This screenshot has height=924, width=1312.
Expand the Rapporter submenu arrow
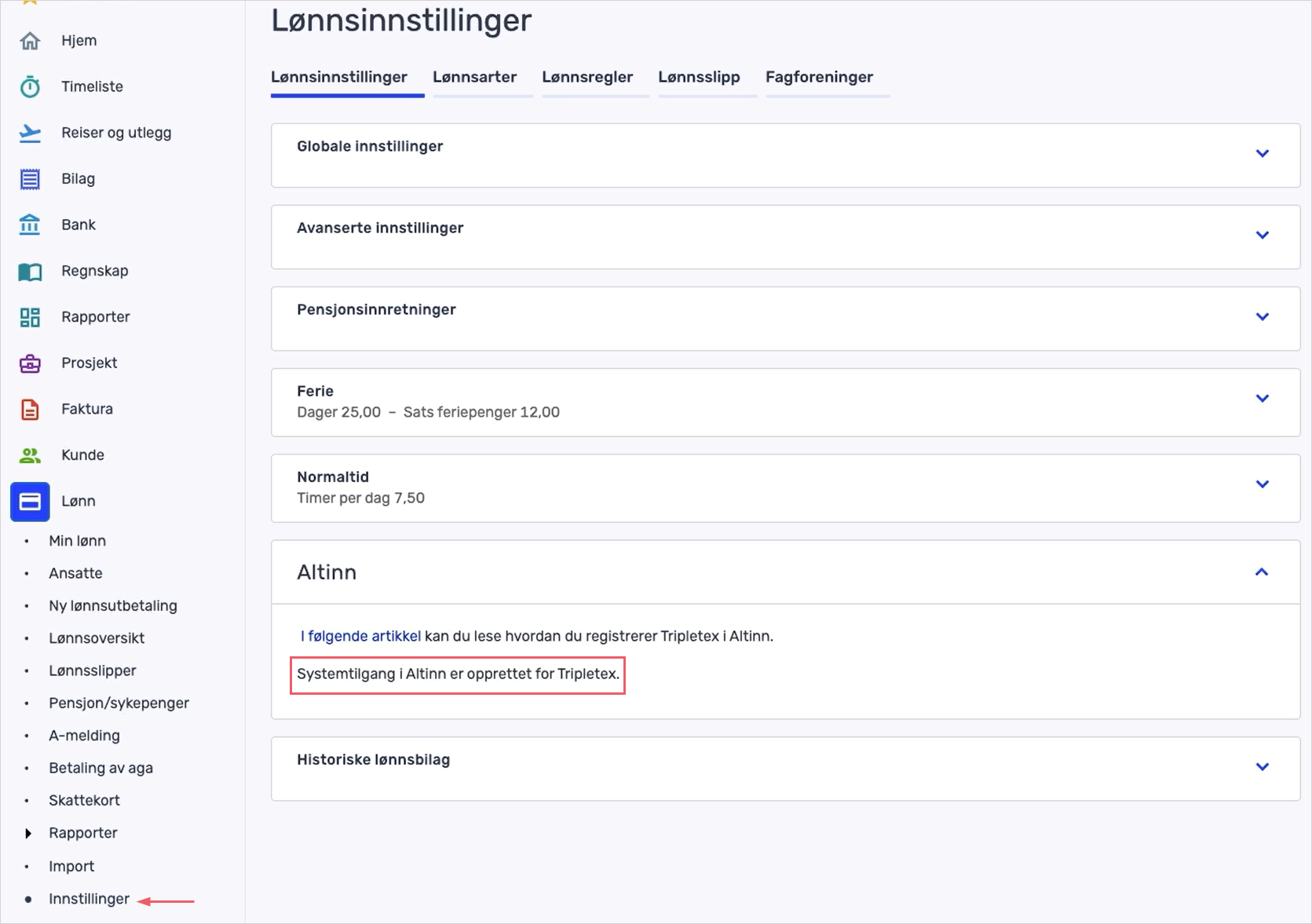pos(30,833)
